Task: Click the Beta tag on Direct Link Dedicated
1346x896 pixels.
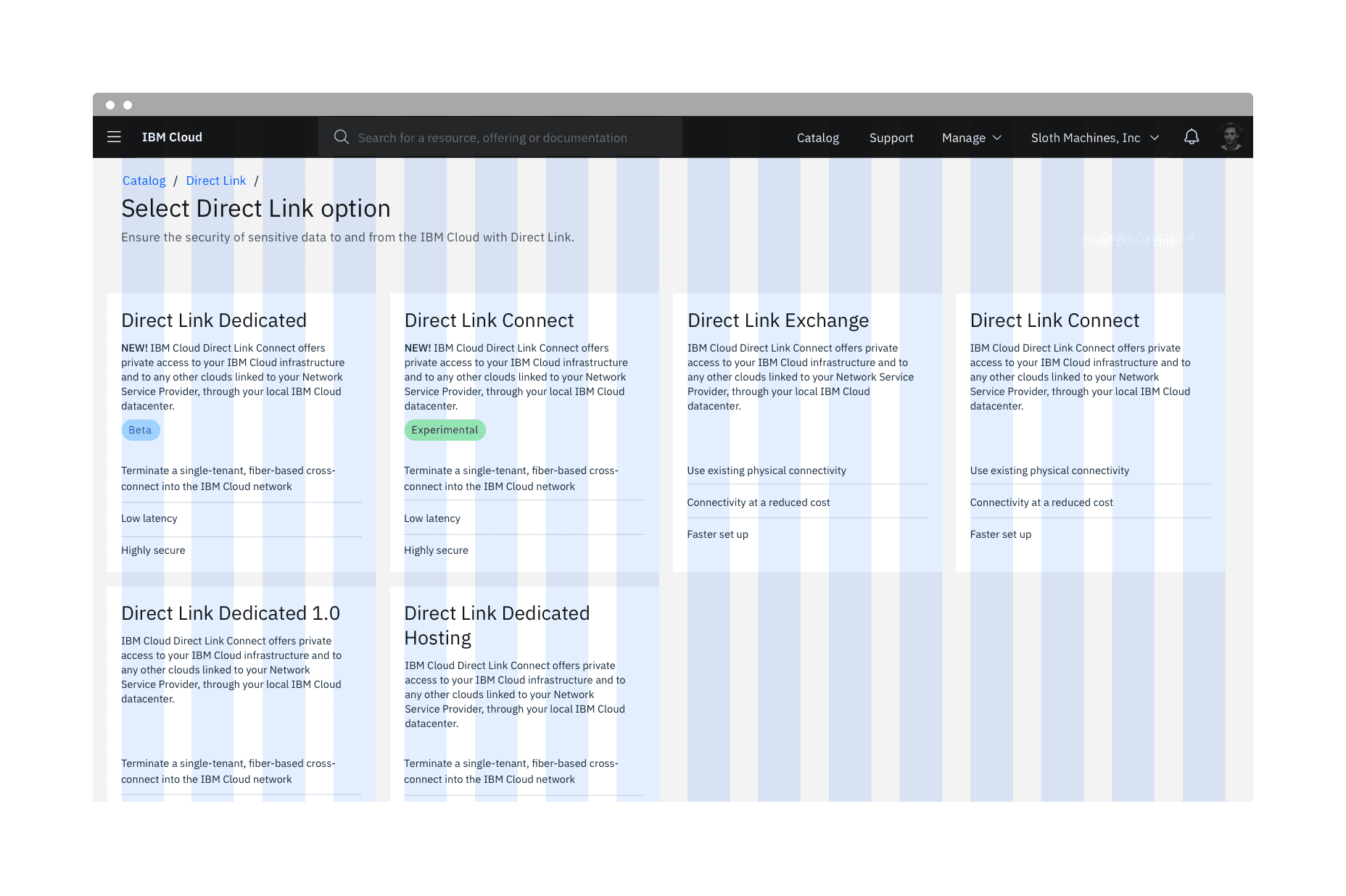Action: click(140, 429)
